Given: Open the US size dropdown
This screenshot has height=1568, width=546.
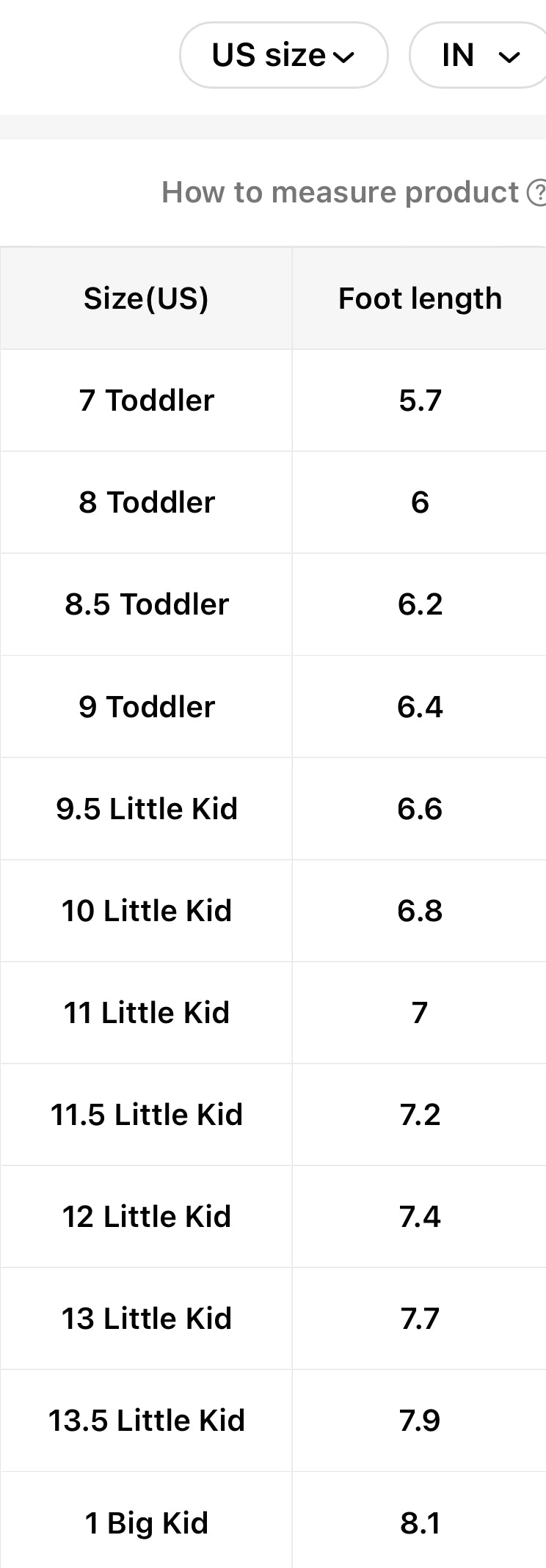Looking at the screenshot, I should (283, 56).
